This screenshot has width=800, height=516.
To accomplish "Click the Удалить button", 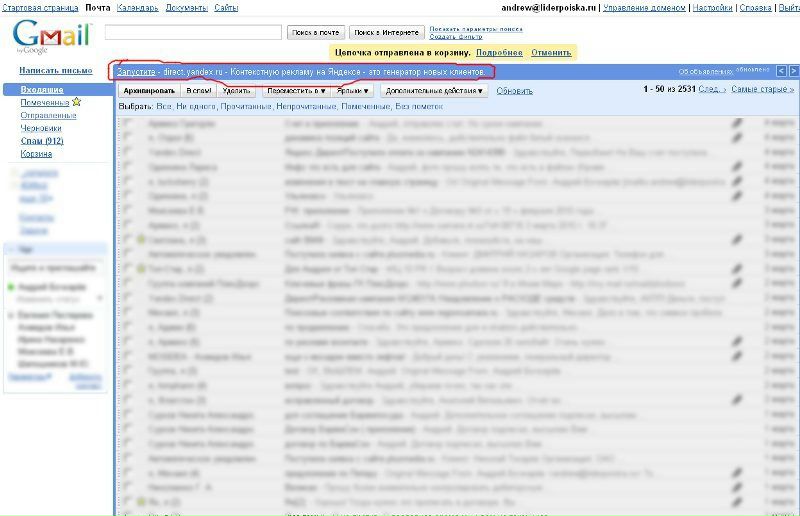I will coord(236,91).
